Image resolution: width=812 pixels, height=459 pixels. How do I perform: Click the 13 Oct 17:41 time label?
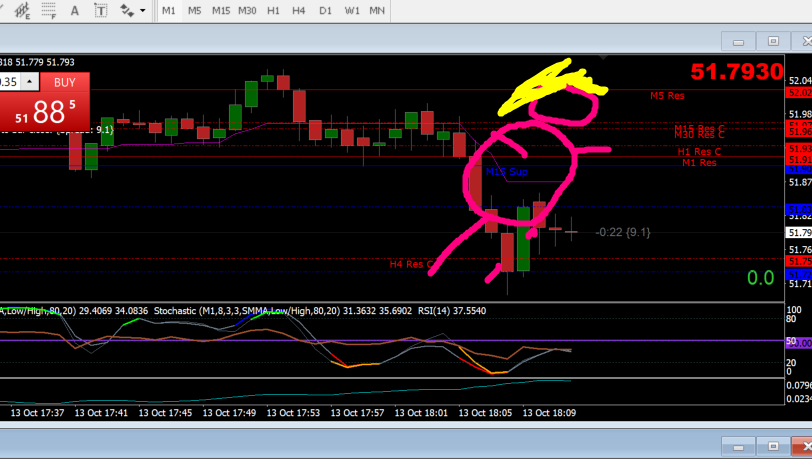pos(101,413)
